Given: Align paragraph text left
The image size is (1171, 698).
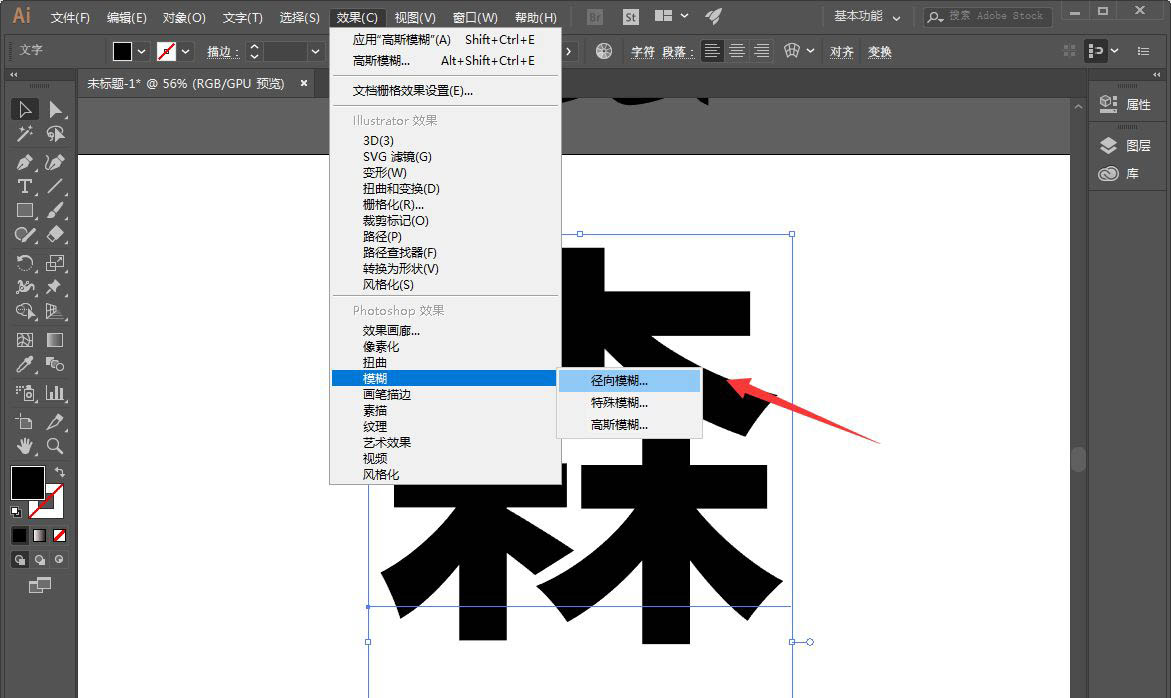Looking at the screenshot, I should [x=712, y=51].
